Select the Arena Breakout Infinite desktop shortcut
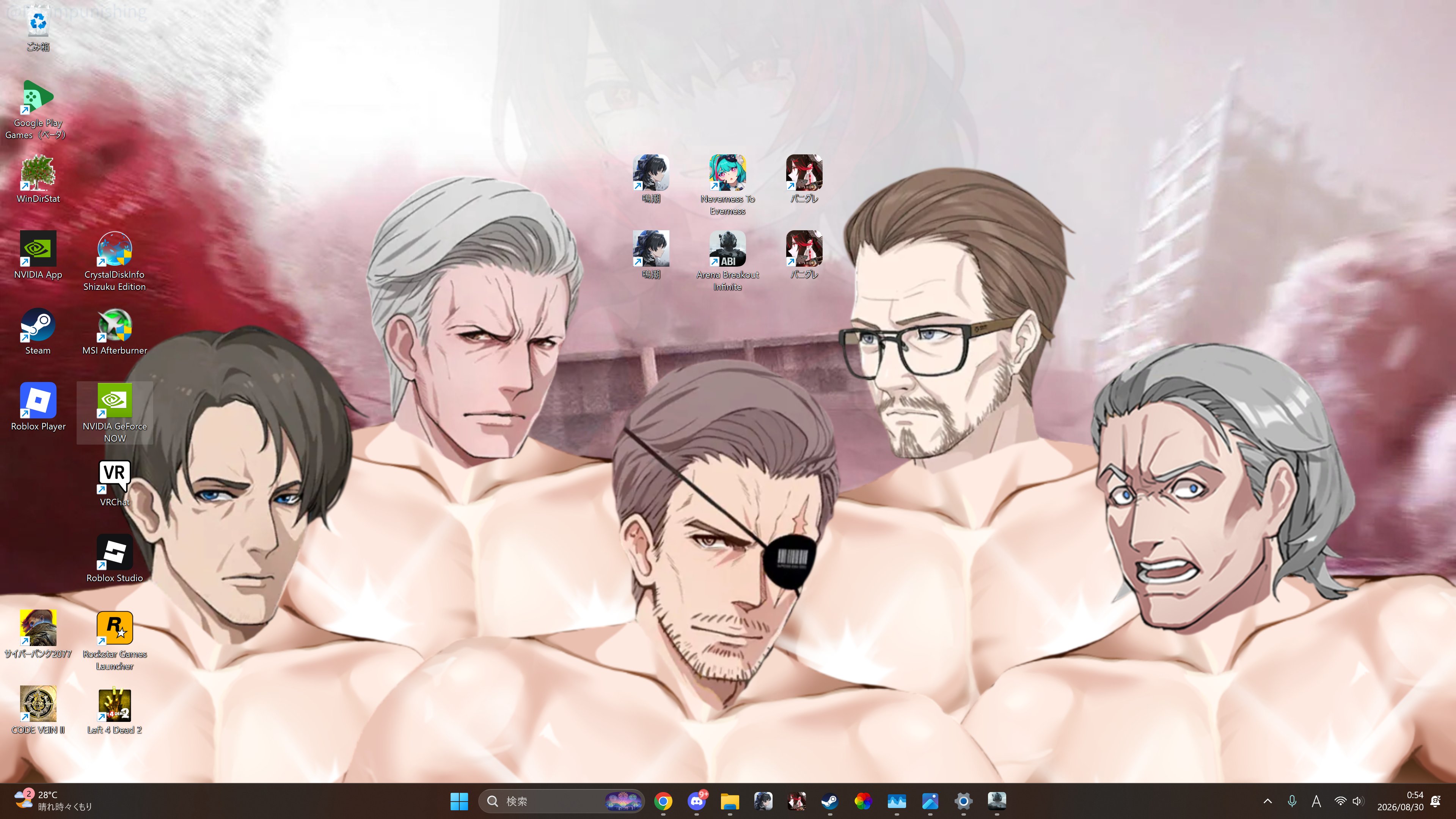 coord(727,261)
